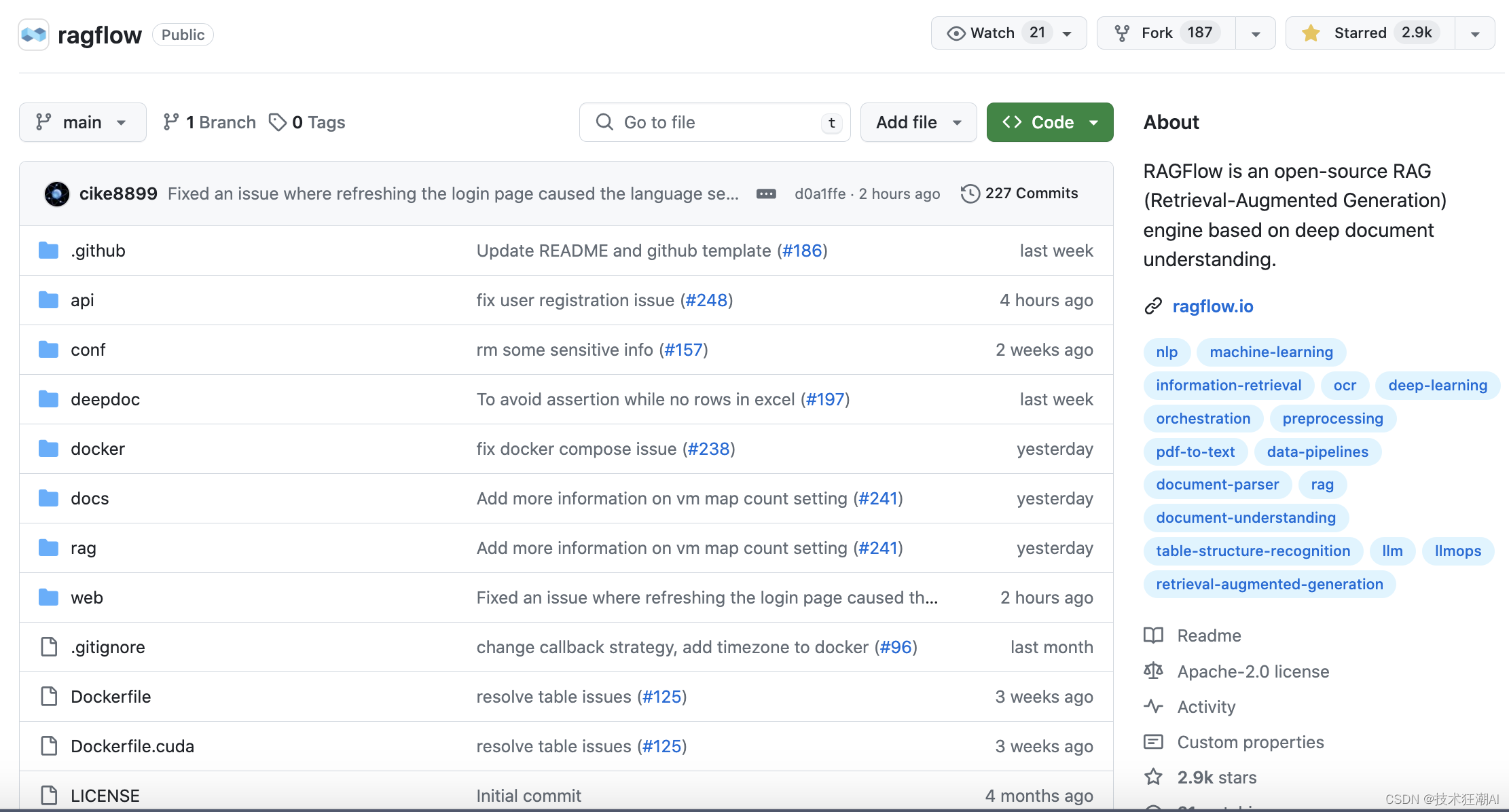
Task: Click the docker folder tree item
Action: [x=96, y=449]
